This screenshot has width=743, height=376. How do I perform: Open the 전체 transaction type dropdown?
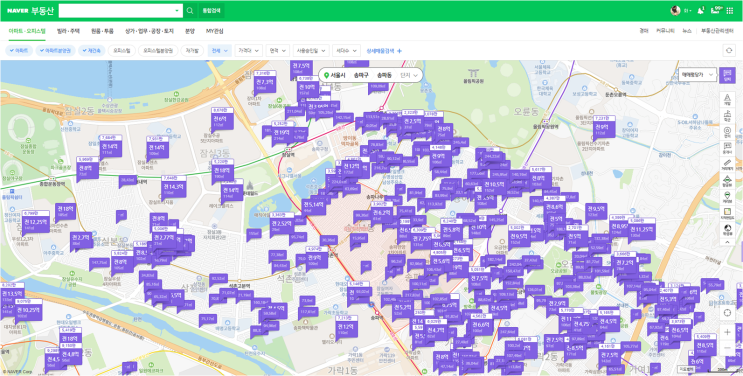click(219, 51)
